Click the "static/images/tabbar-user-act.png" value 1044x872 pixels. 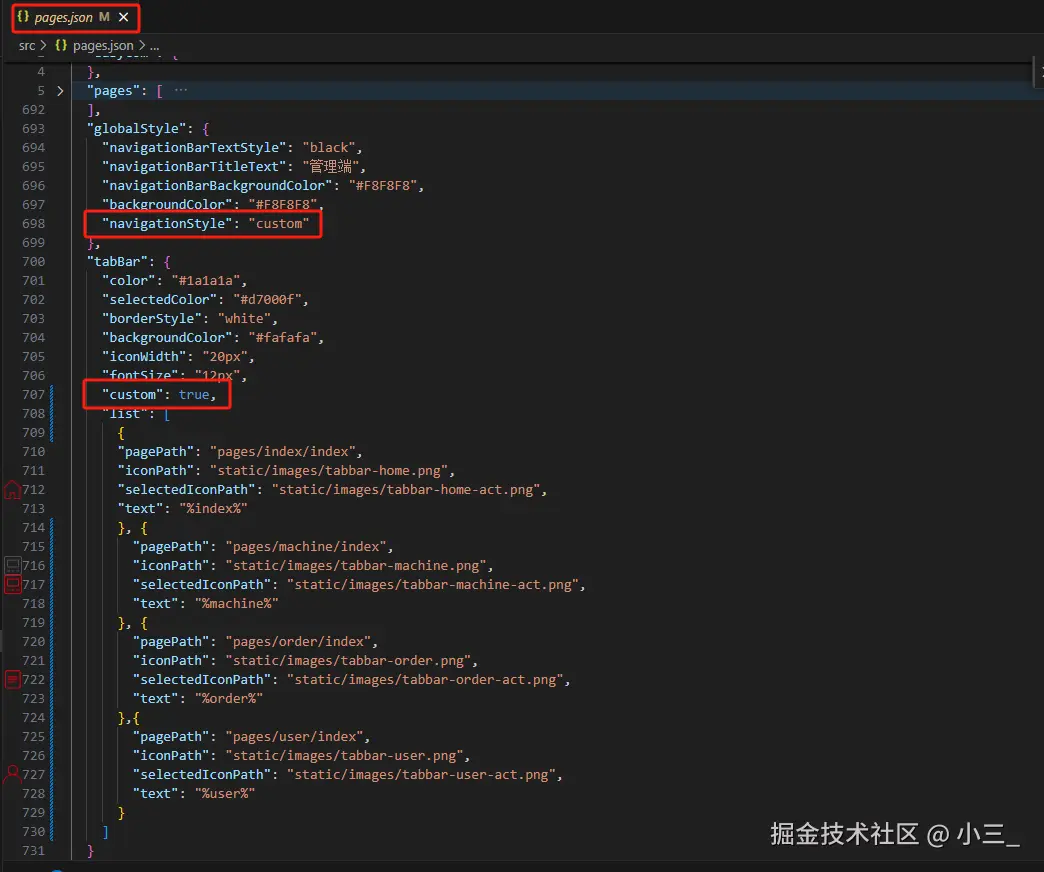point(421,775)
